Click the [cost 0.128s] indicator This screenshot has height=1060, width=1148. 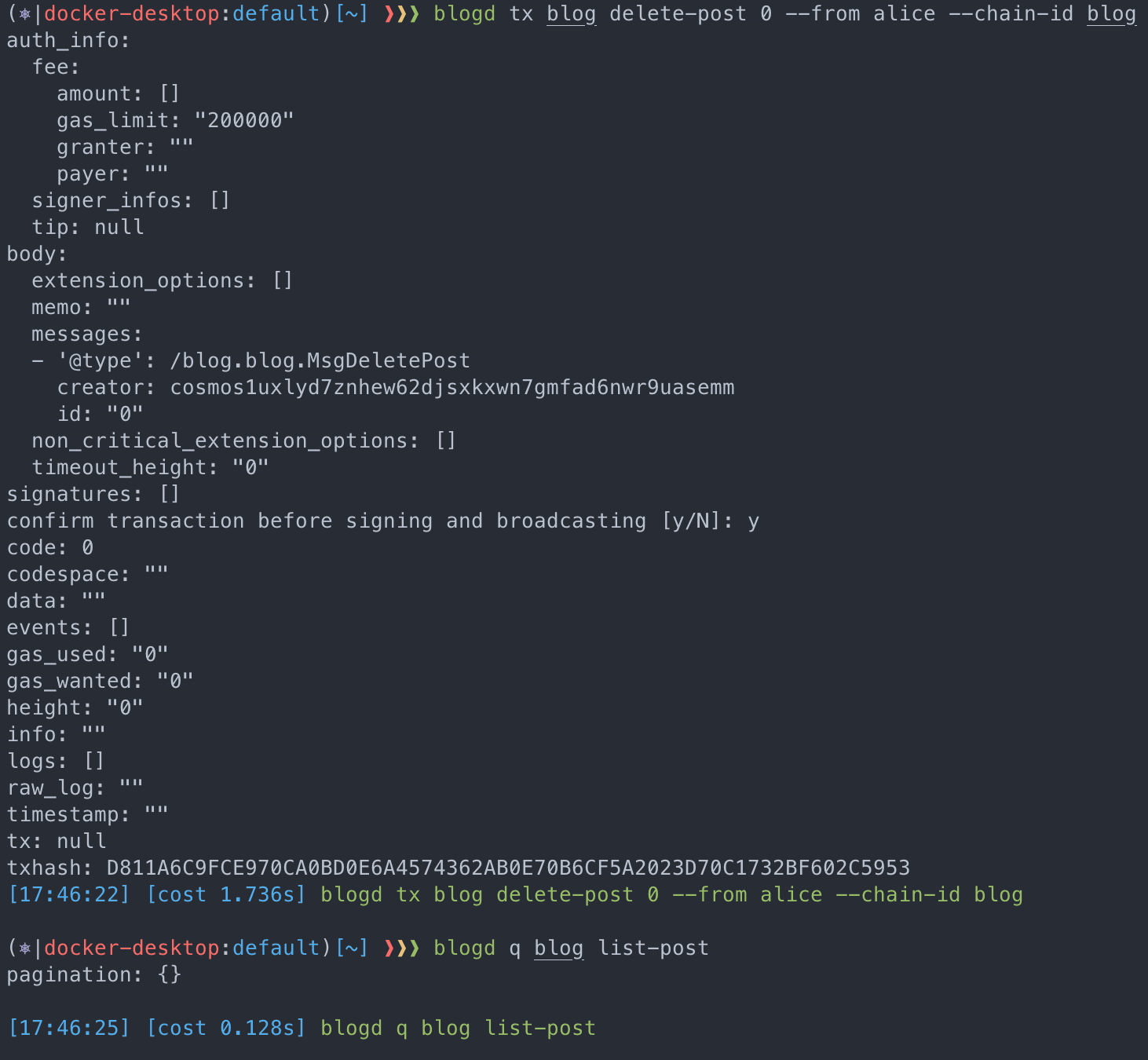226,1029
